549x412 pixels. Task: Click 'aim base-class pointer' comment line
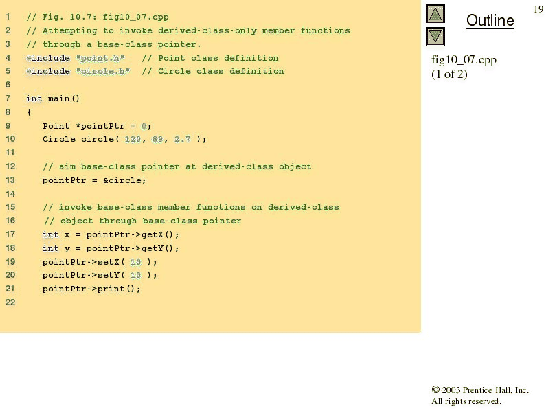(177, 166)
